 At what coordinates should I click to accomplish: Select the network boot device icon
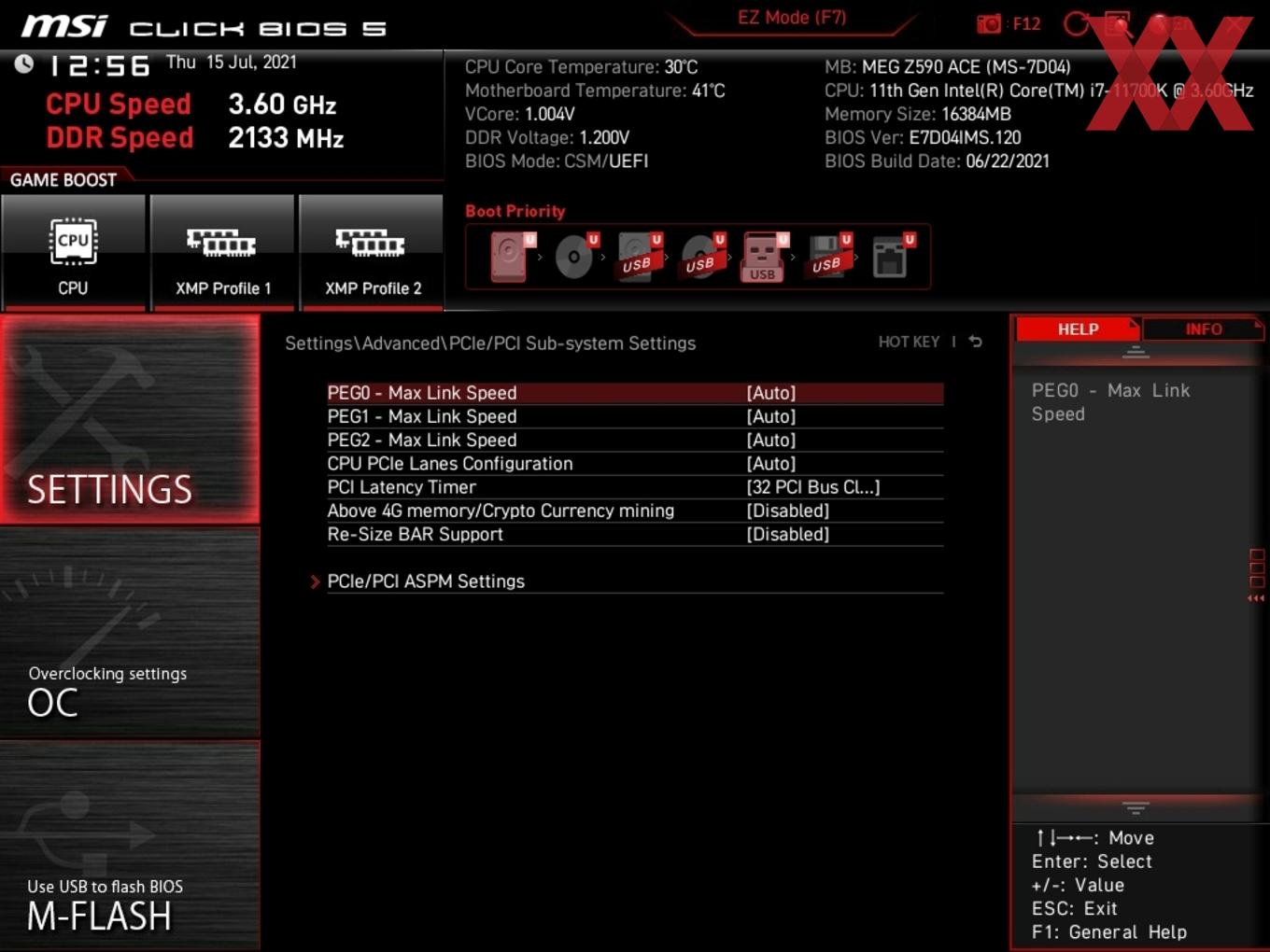892,257
